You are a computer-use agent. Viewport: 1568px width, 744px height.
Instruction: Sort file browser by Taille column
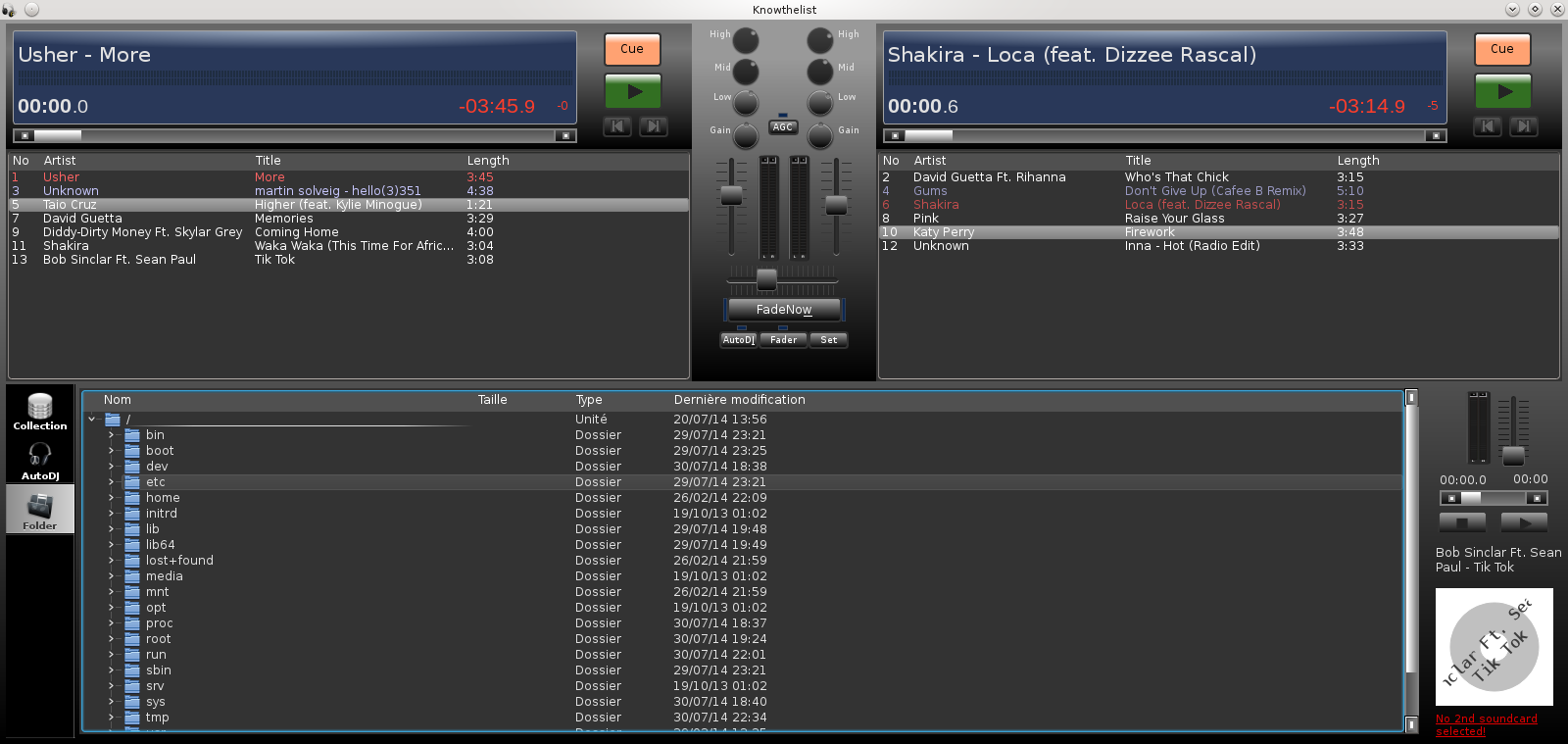coord(493,400)
